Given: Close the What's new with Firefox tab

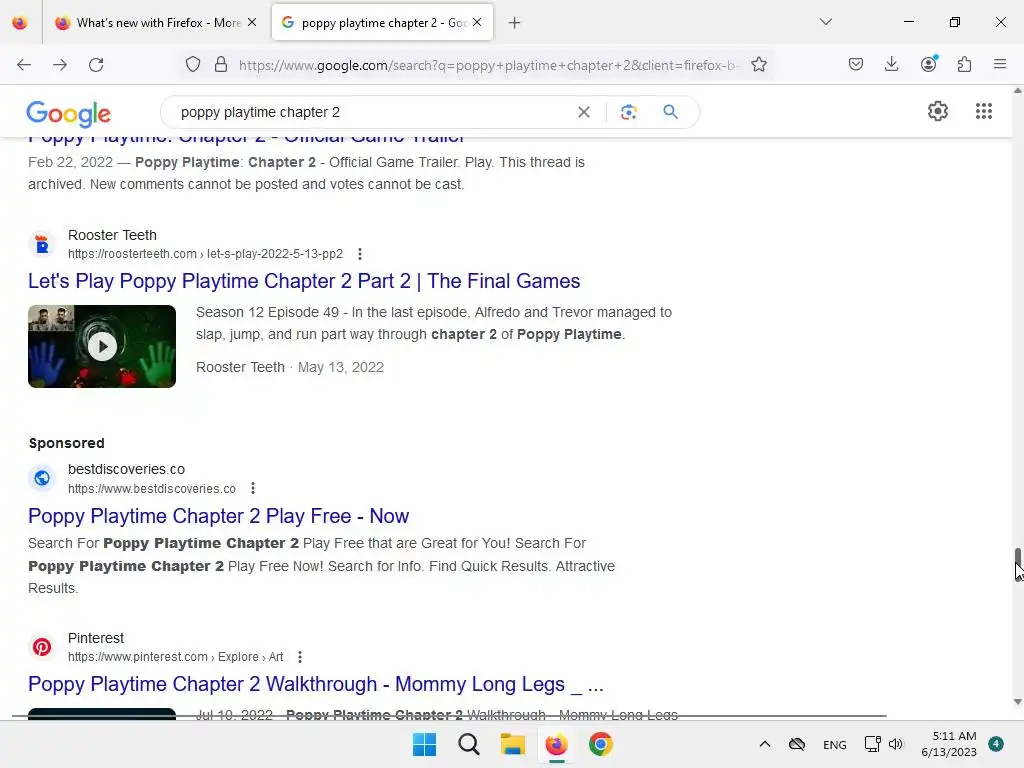Looking at the screenshot, I should click(252, 23).
